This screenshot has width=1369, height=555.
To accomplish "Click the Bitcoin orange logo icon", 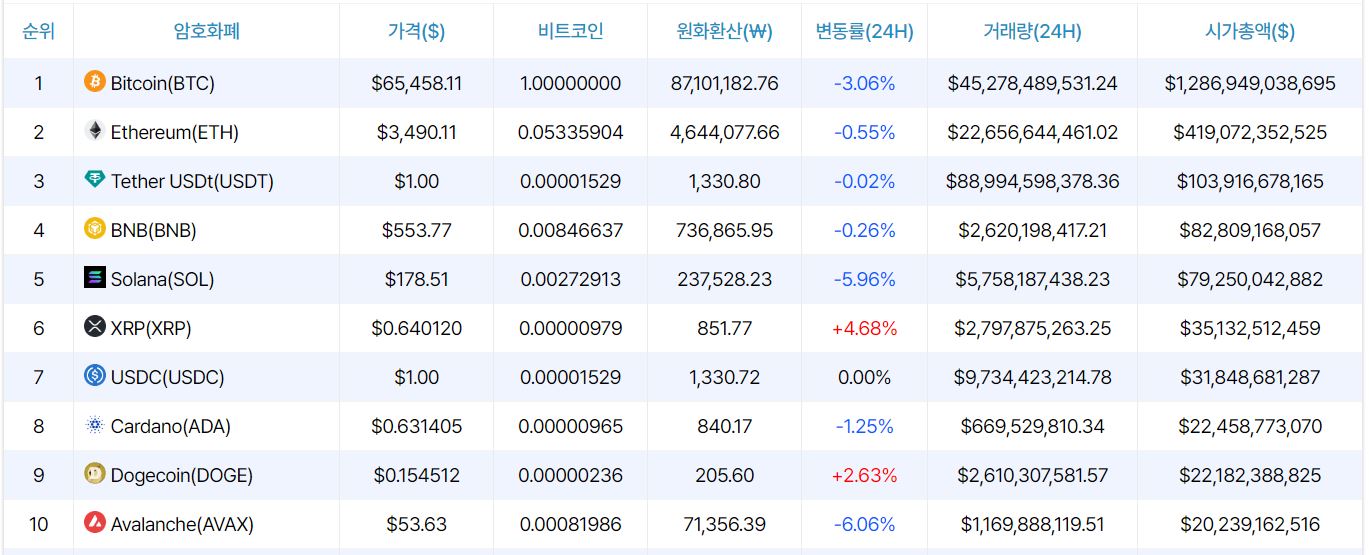I will pyautogui.click(x=95, y=82).
